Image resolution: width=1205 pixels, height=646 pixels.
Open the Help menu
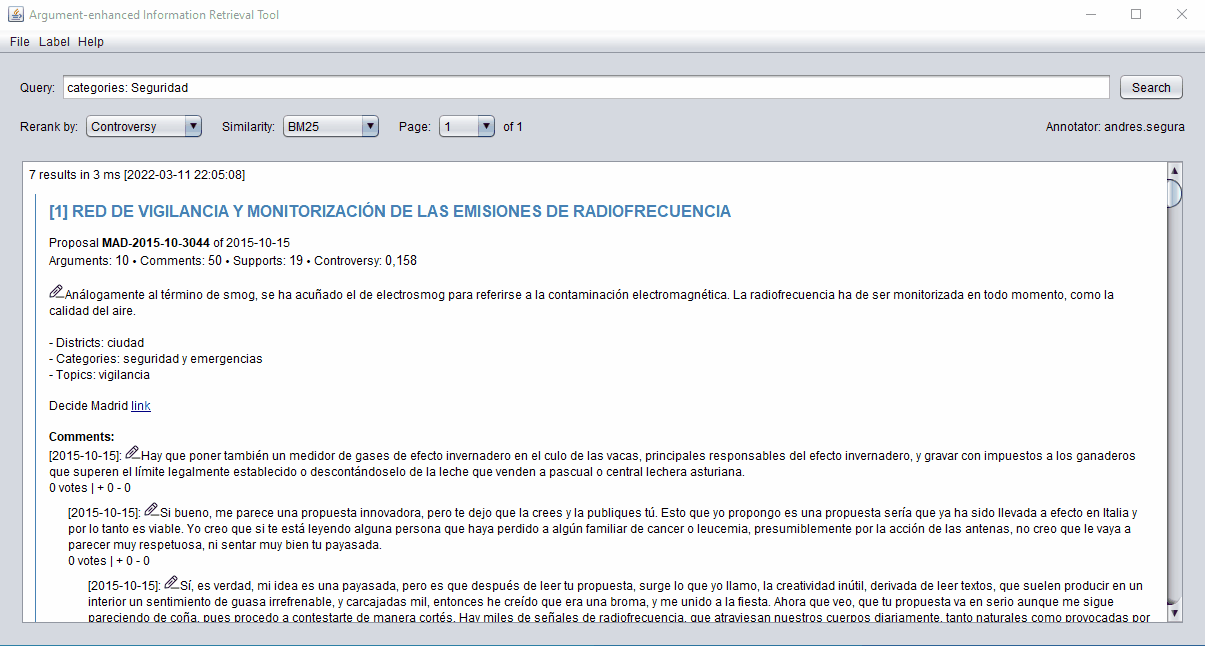91,42
